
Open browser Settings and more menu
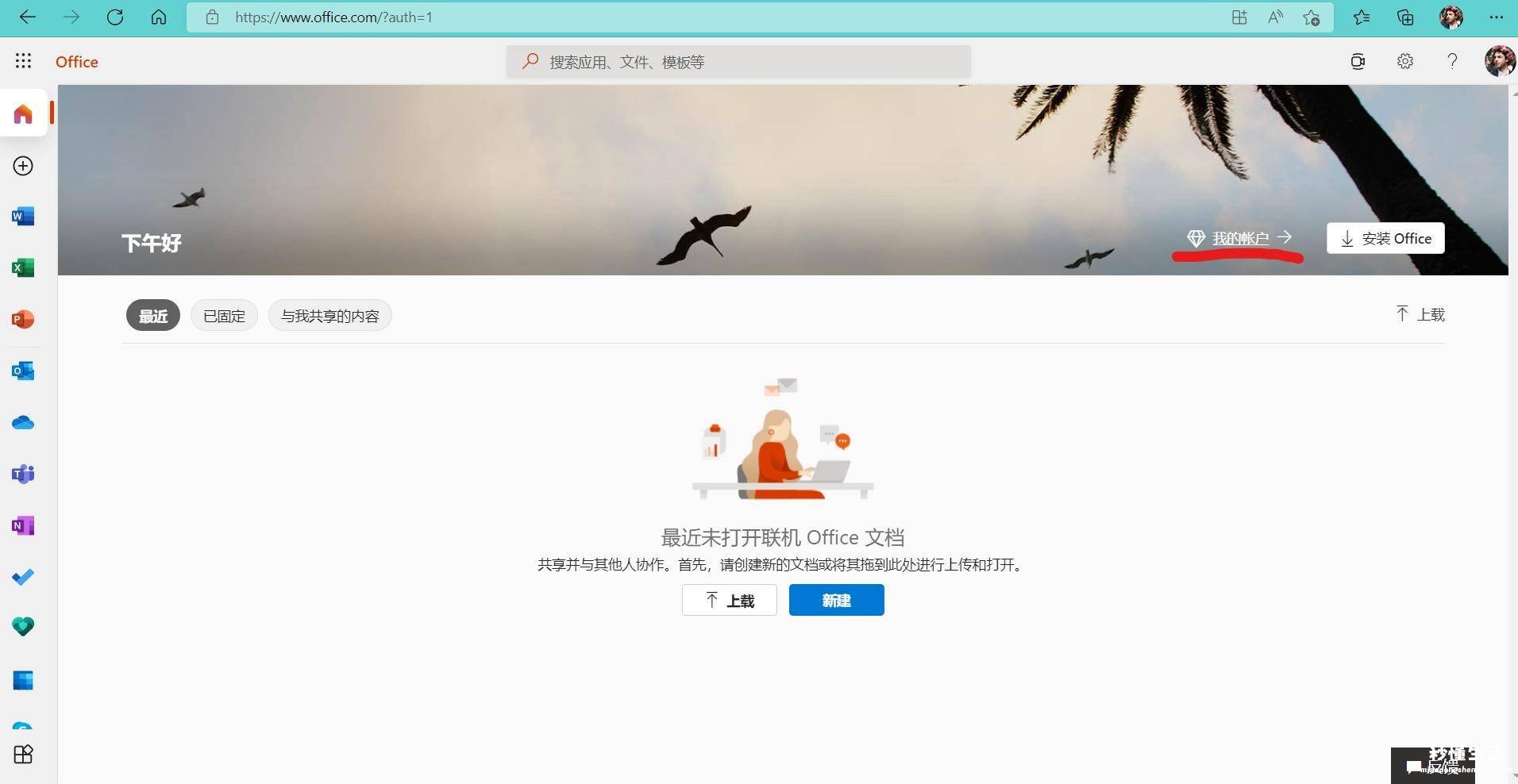(1497, 17)
